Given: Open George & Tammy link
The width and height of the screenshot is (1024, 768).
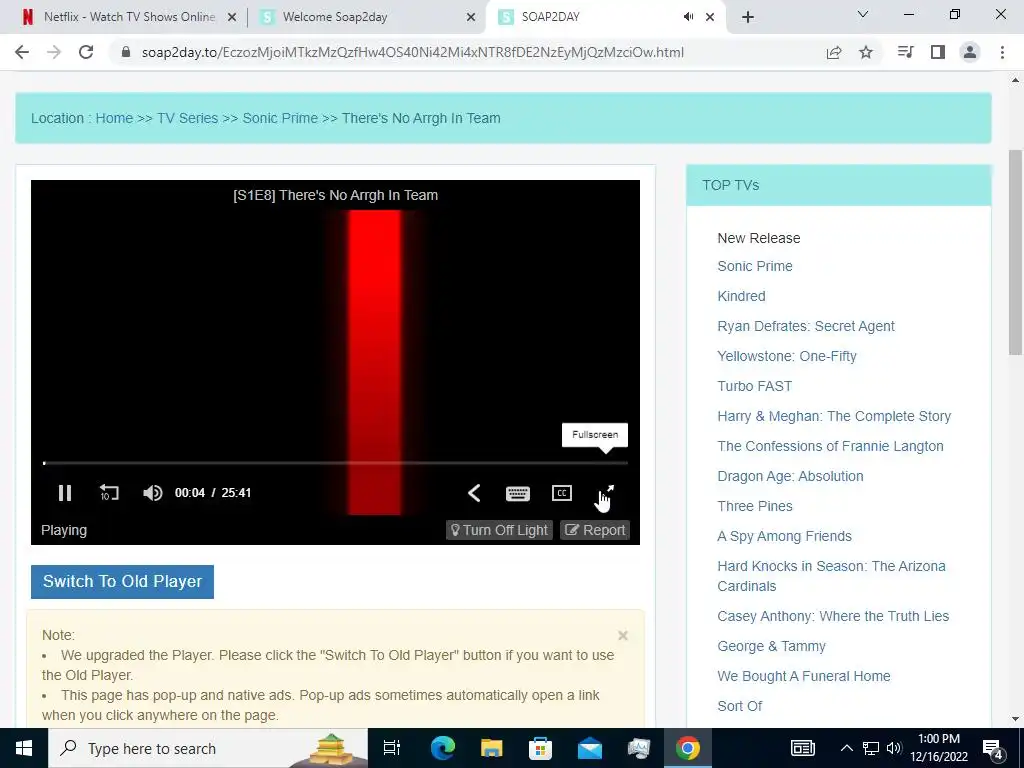Looking at the screenshot, I should tap(771, 646).
